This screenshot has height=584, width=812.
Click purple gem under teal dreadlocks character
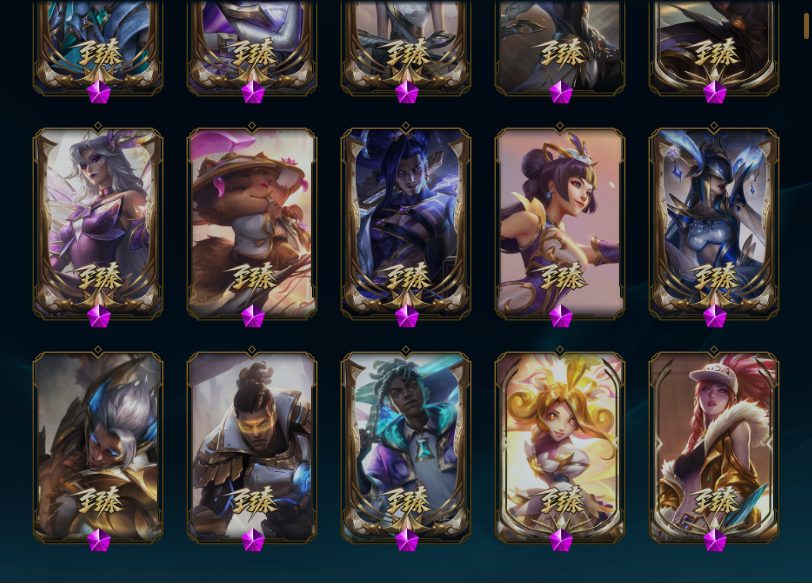coord(407,540)
